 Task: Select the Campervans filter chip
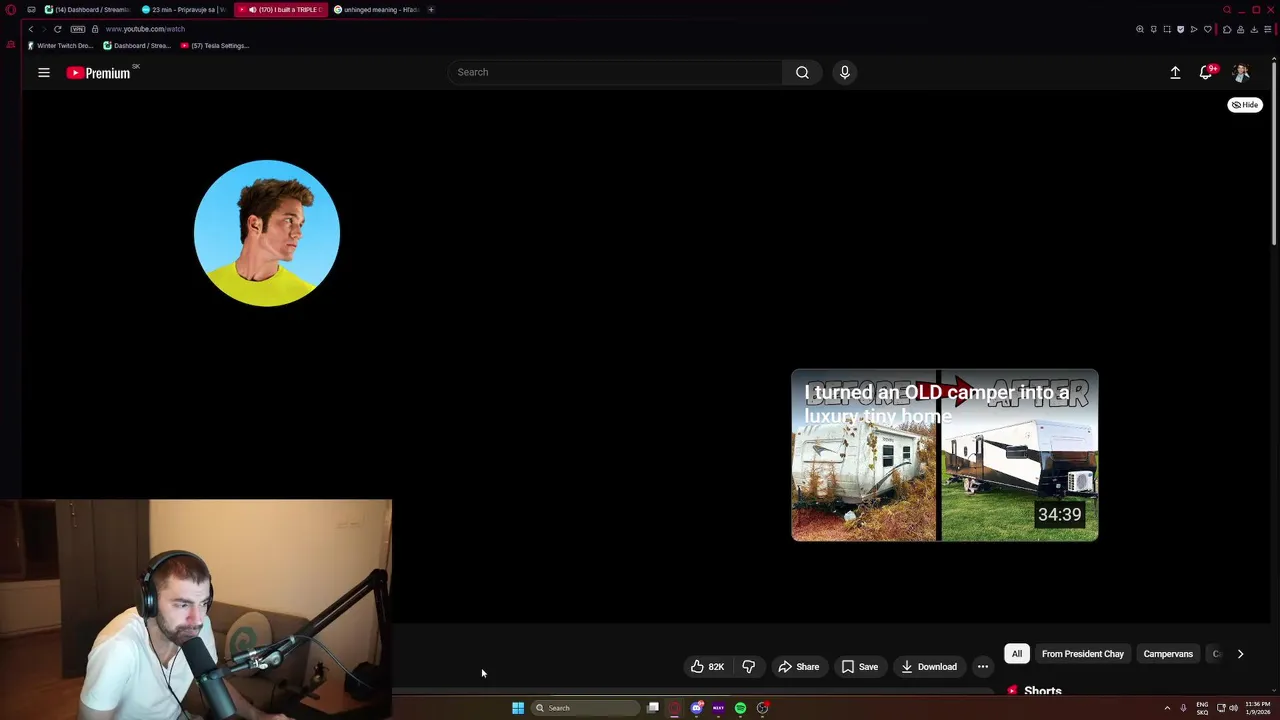[1168, 654]
